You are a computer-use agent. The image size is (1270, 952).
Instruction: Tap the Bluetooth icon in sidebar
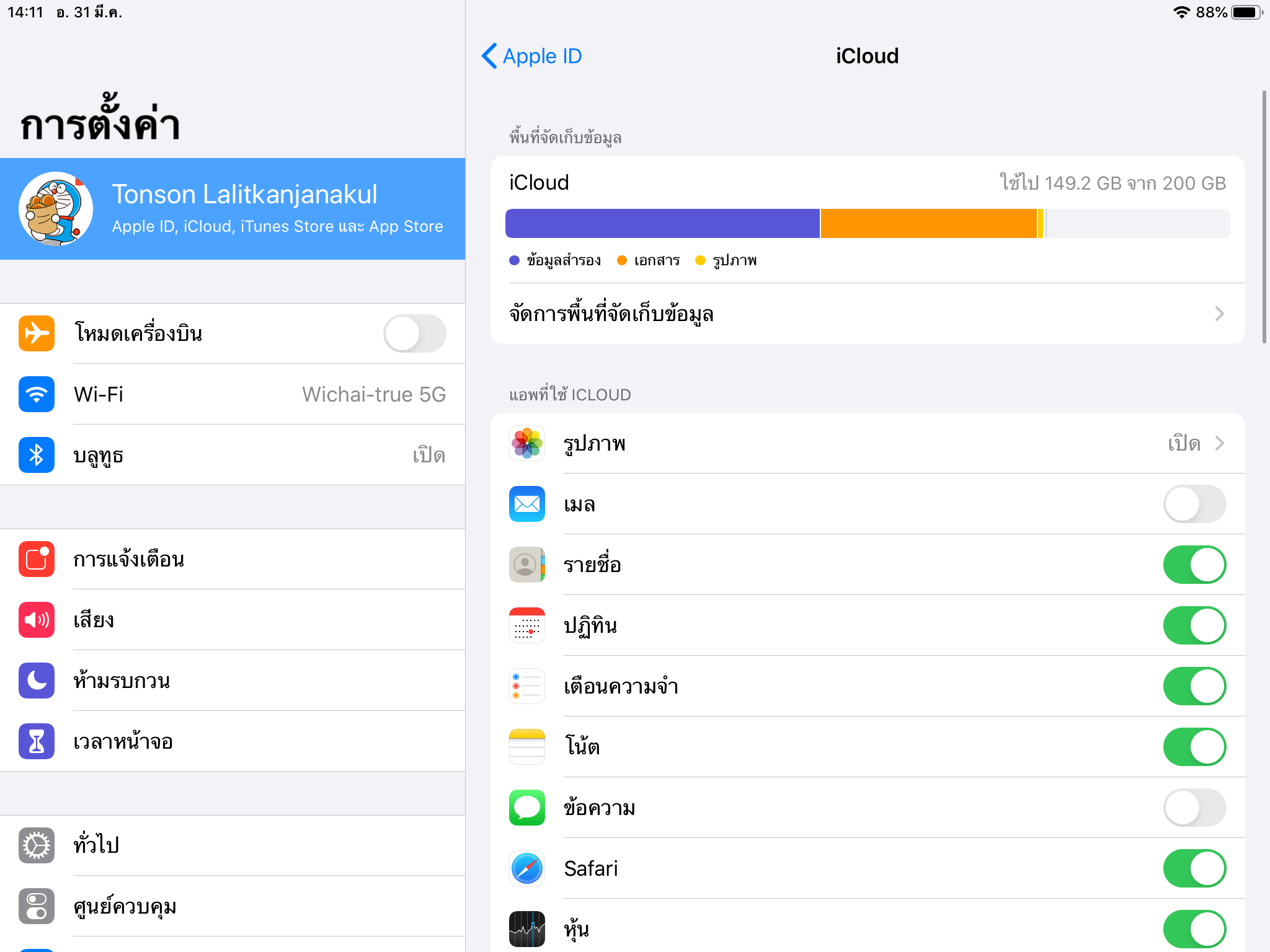point(37,455)
